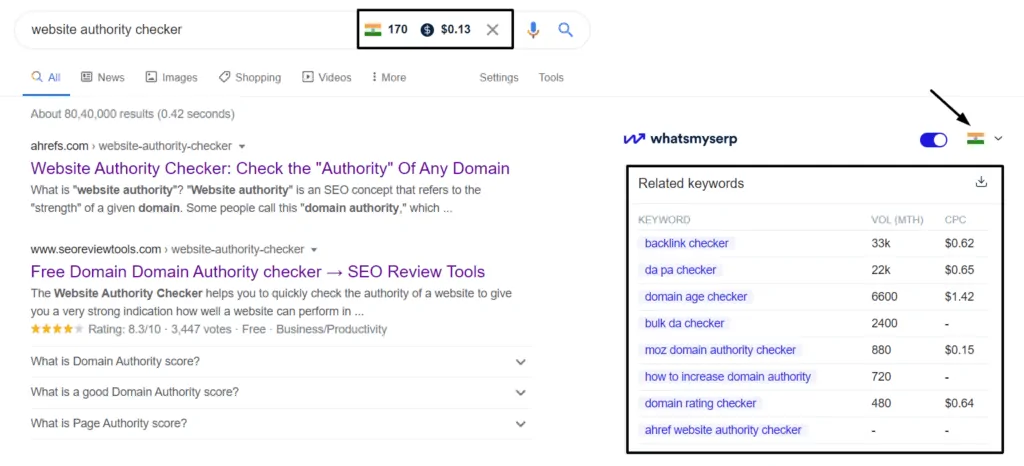Open the country dropdown chevron beside the flag

tap(998, 138)
